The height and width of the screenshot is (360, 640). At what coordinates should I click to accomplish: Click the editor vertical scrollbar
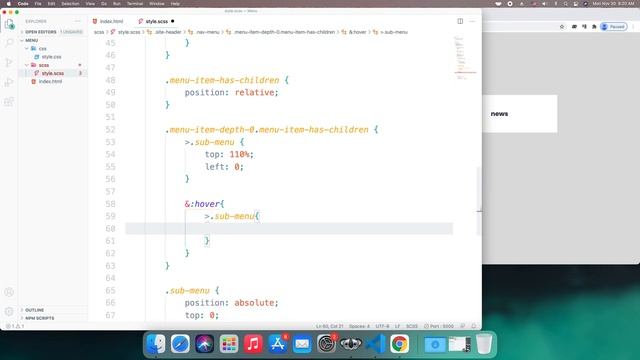click(479, 201)
